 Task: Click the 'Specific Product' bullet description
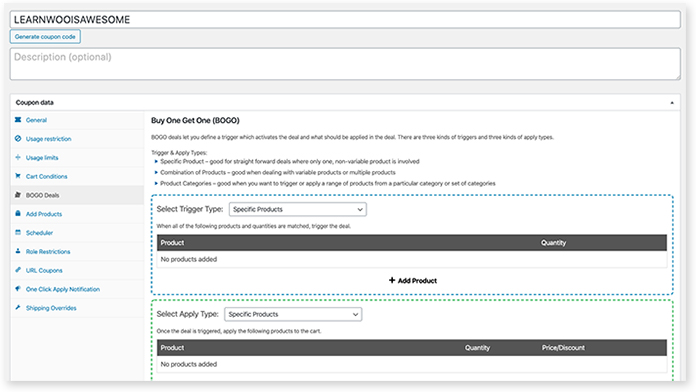[290, 162]
